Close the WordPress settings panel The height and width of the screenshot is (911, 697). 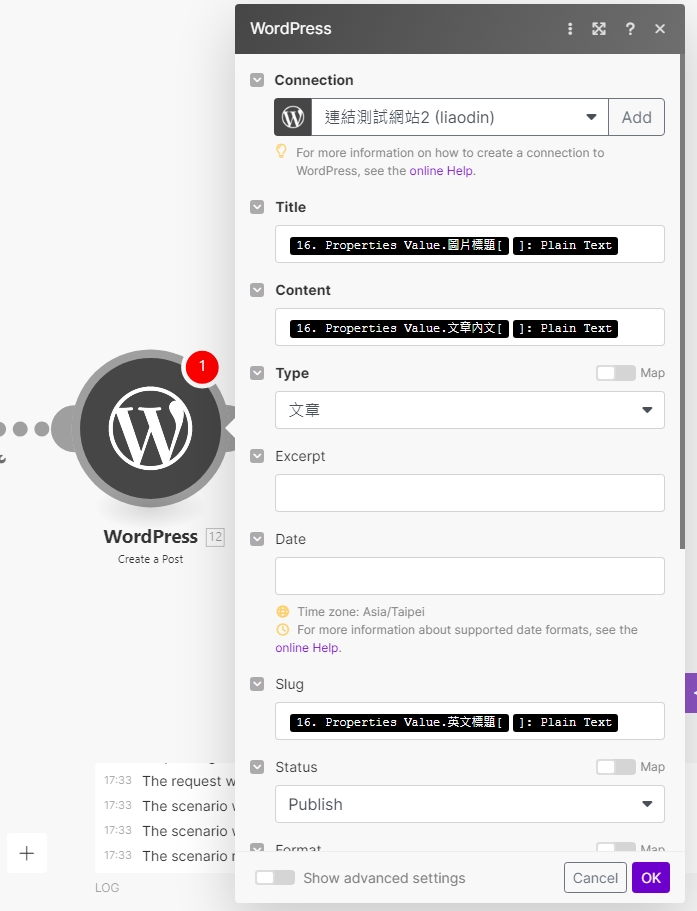point(660,29)
